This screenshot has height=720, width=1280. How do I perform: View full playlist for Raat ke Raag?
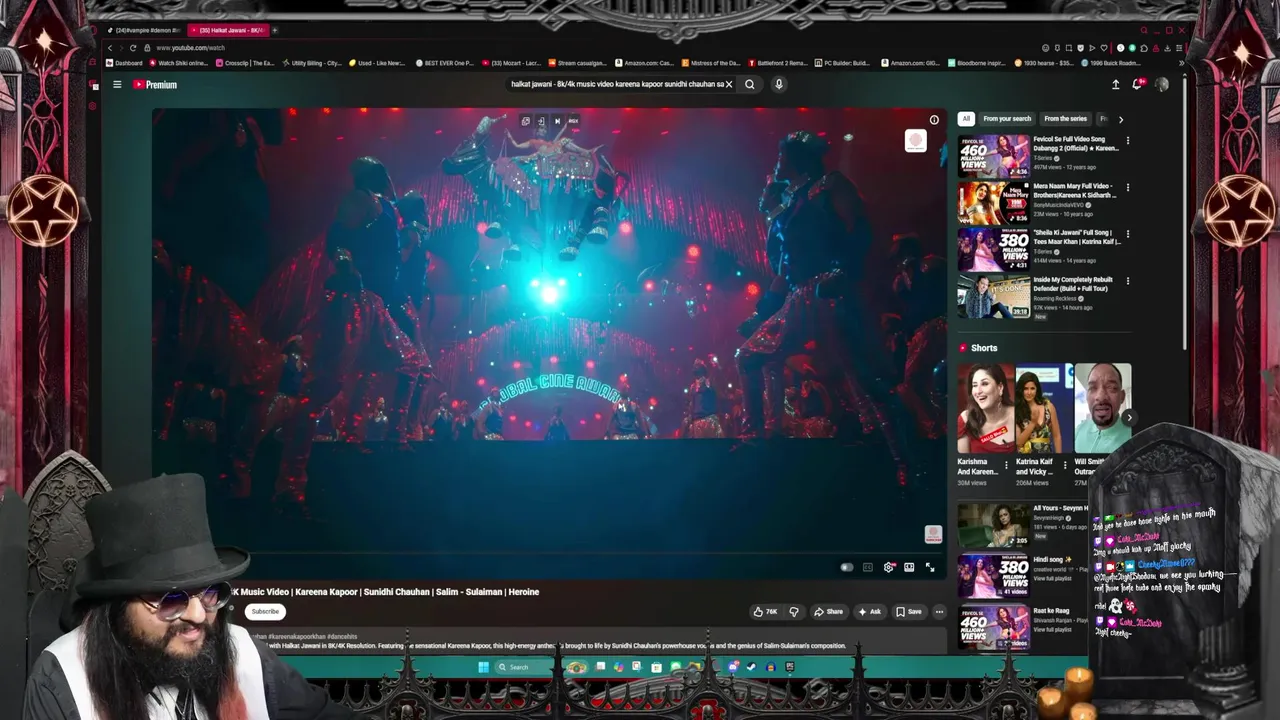[1052, 630]
